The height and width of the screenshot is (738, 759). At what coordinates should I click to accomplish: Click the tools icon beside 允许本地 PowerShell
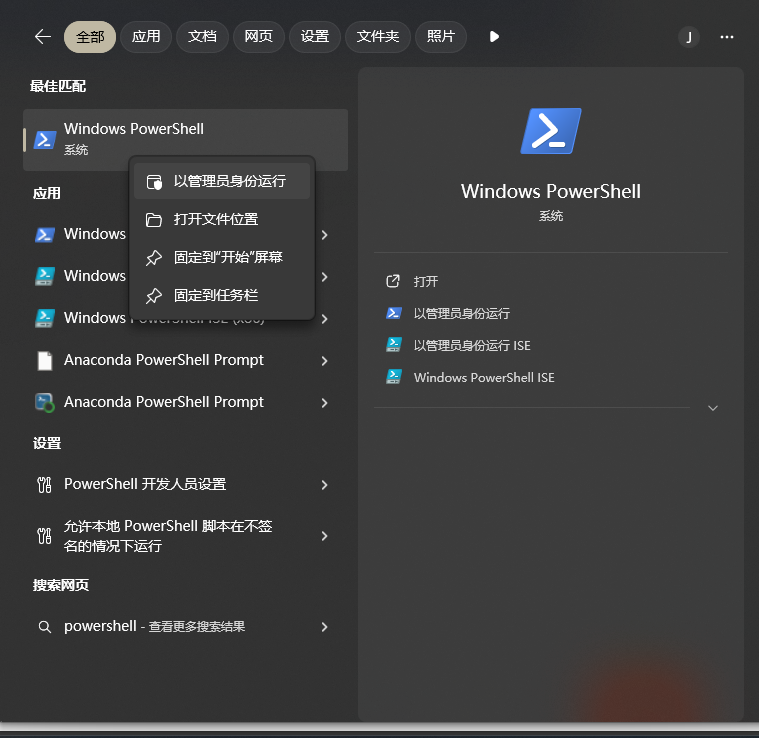coord(45,536)
